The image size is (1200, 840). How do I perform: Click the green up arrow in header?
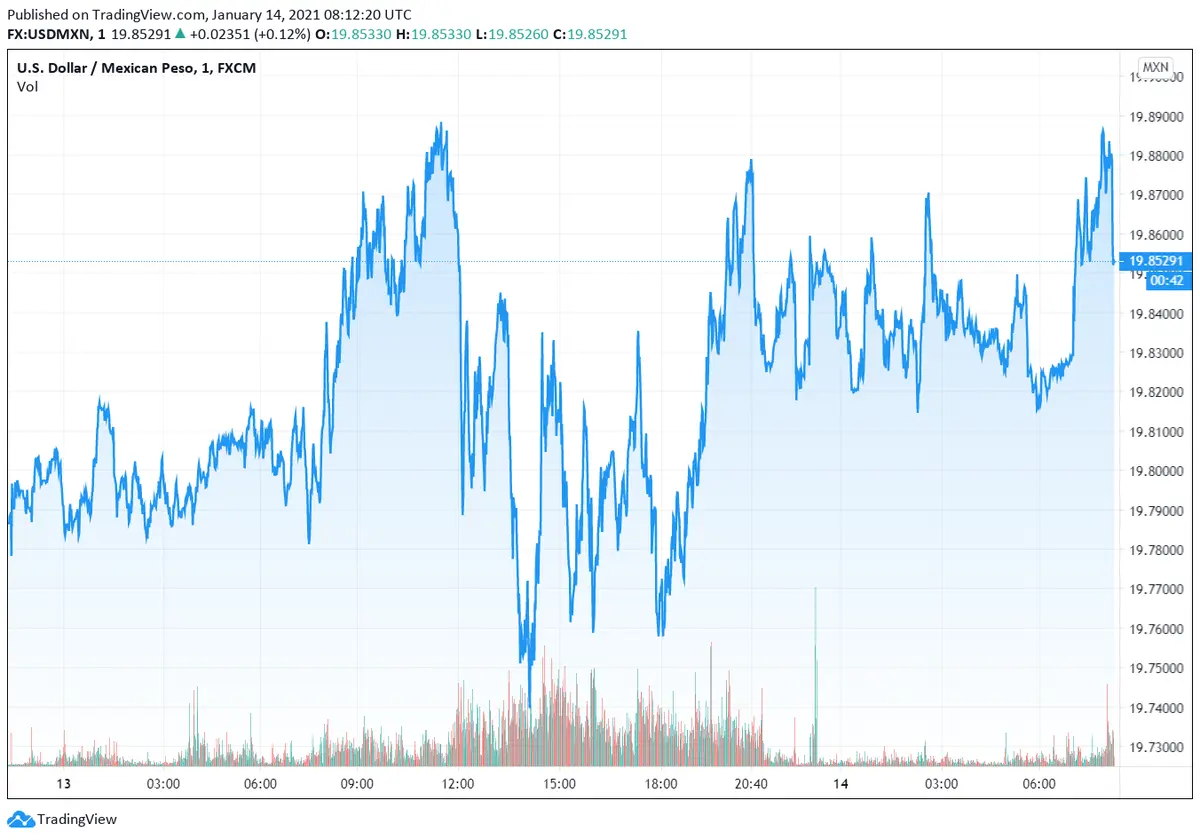(179, 34)
